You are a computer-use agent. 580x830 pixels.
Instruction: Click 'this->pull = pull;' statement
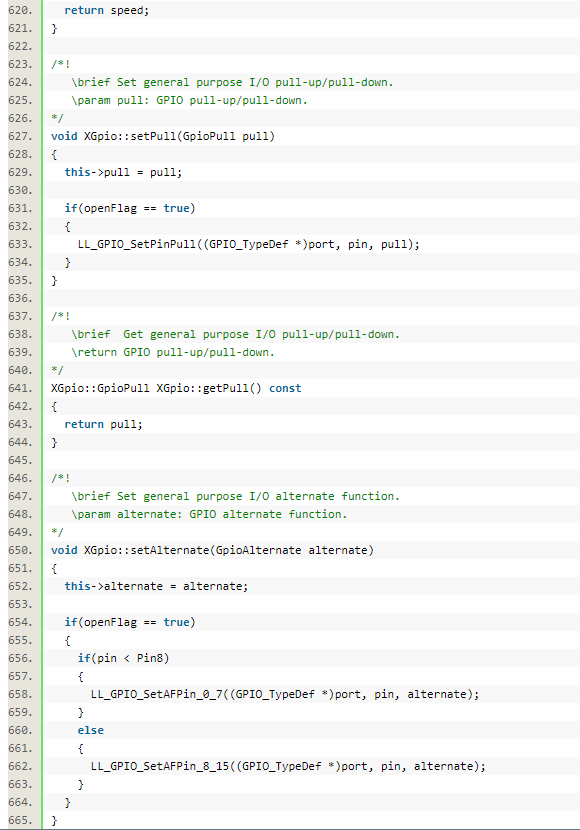[123, 172]
